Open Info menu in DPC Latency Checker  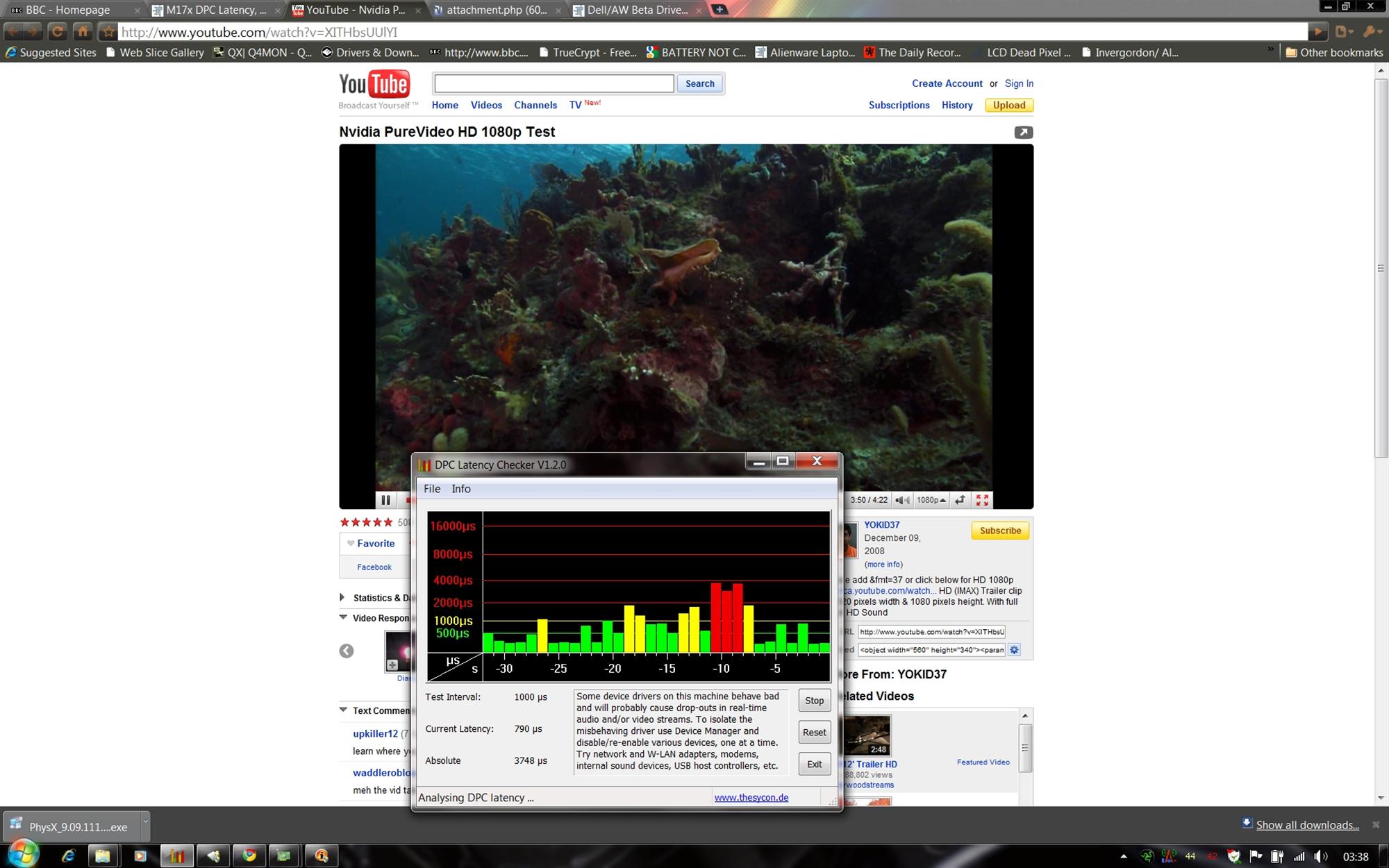(461, 489)
